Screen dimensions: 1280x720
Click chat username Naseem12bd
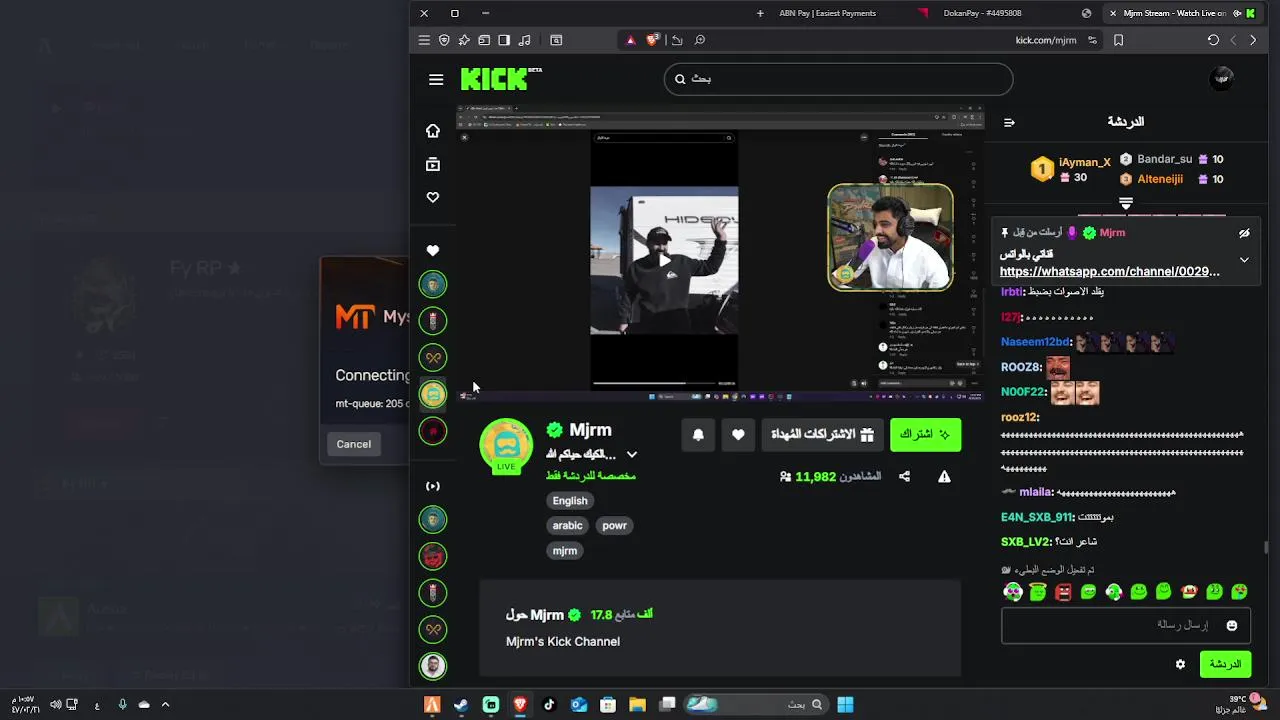coord(1034,342)
